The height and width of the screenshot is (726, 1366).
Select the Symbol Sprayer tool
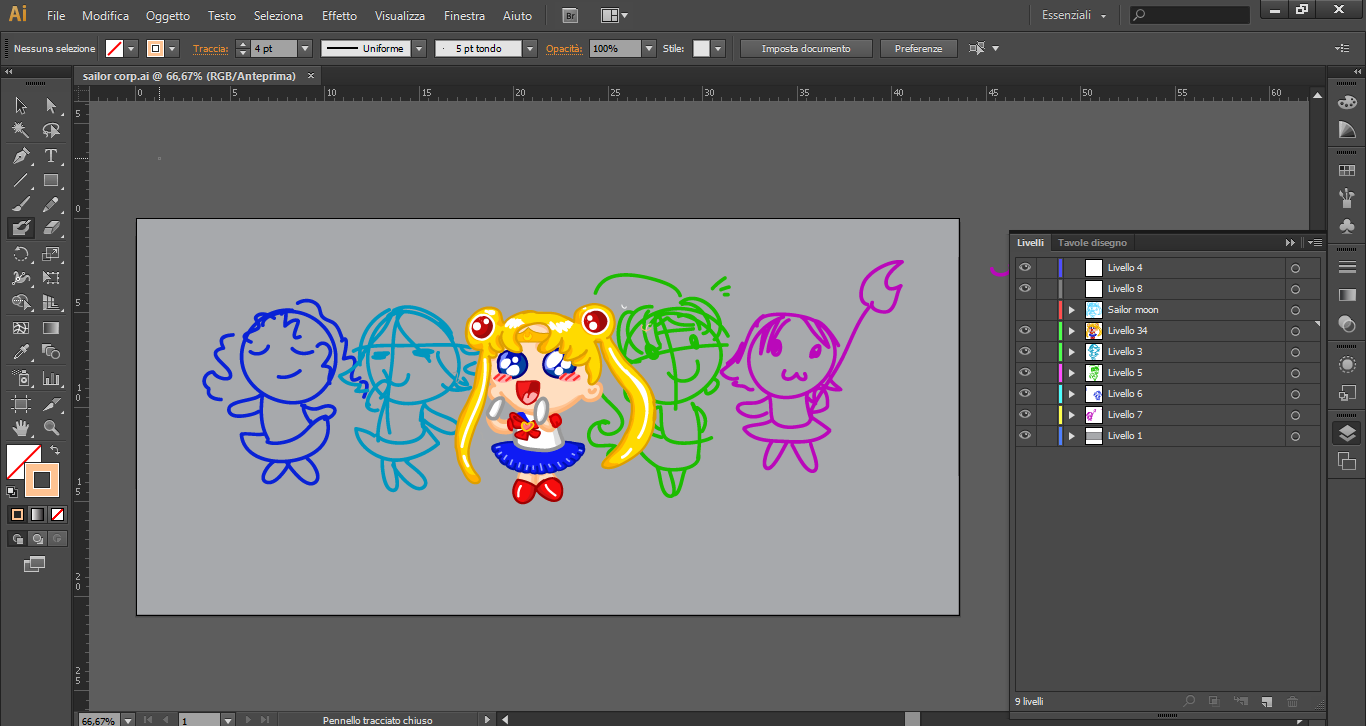coord(21,378)
